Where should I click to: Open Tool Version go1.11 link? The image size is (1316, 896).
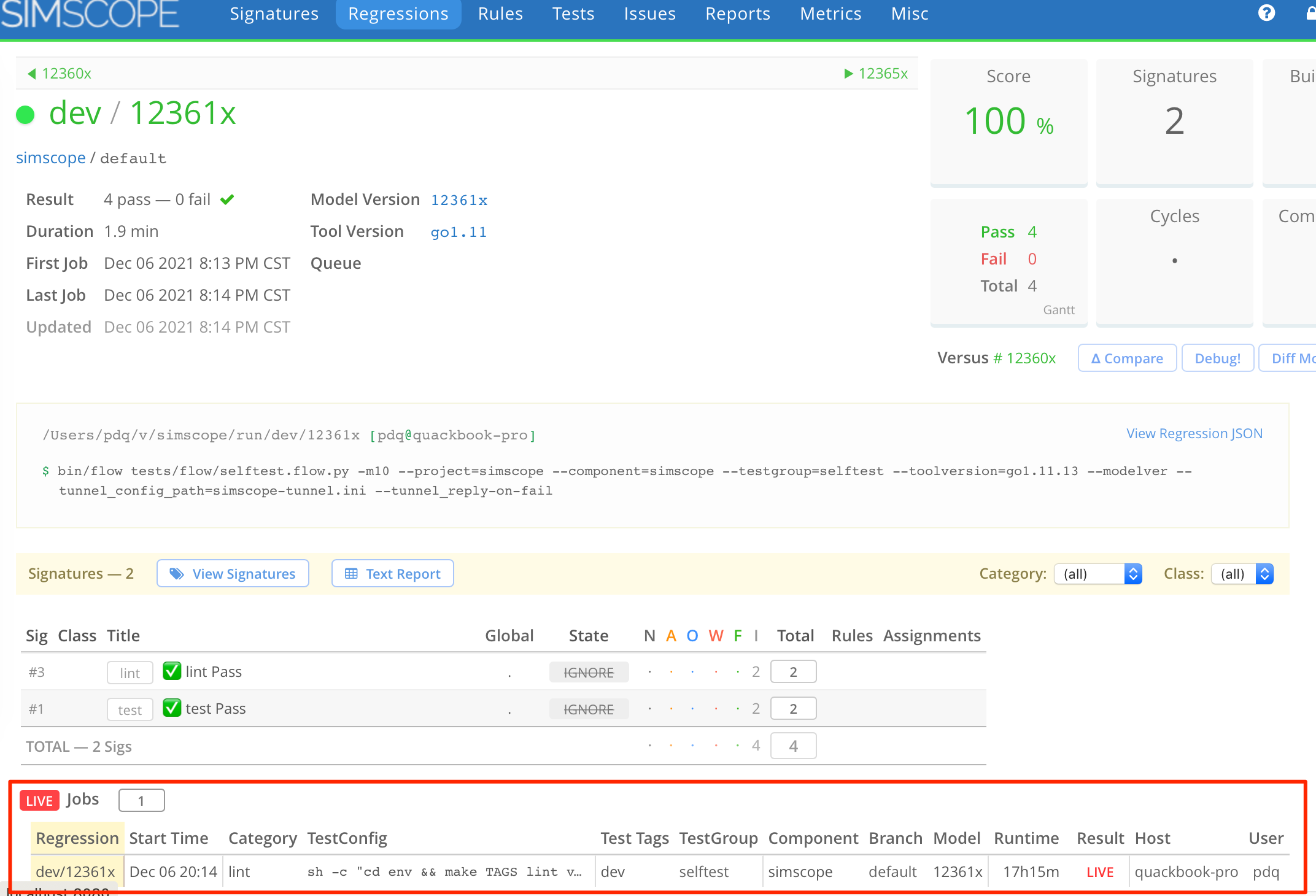(x=459, y=232)
